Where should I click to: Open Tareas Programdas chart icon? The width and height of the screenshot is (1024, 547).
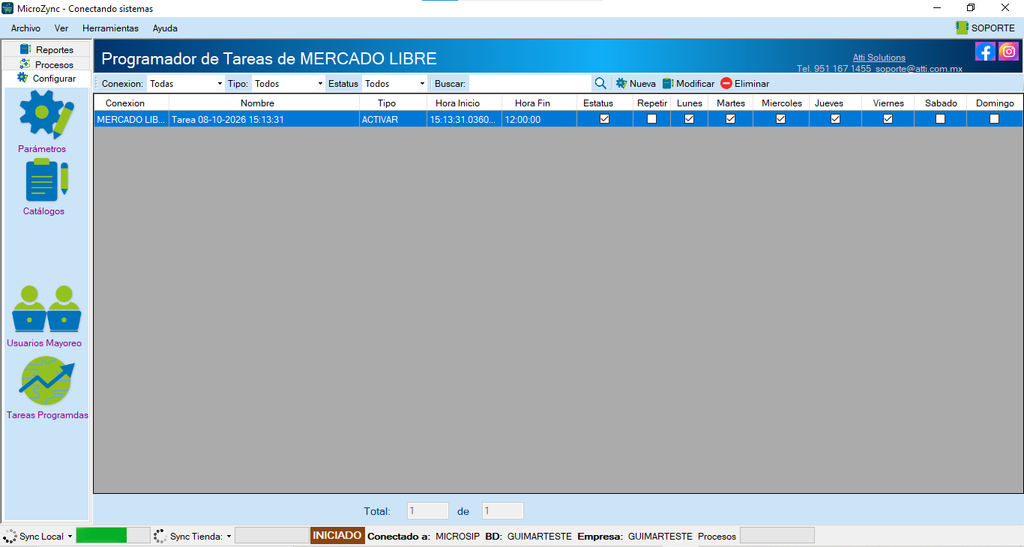pos(46,381)
